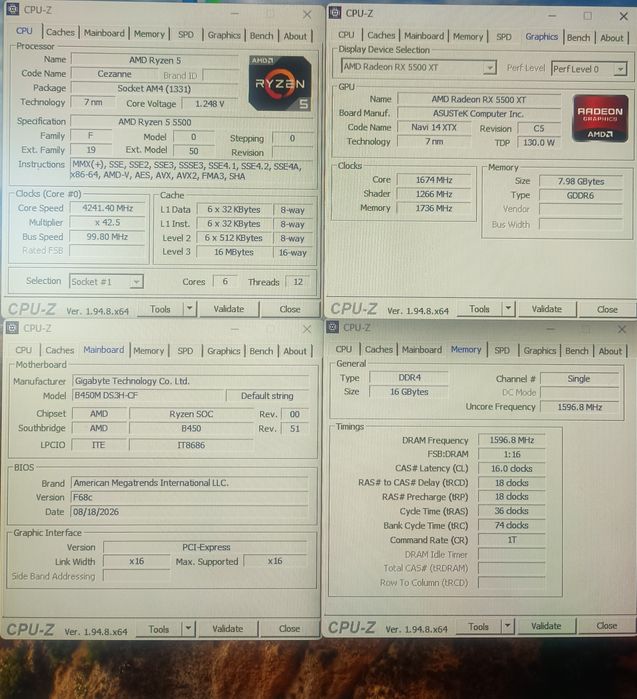This screenshot has height=699, width=637.
Task: Open the Socket #1 selection dropdown
Action: coord(136,282)
